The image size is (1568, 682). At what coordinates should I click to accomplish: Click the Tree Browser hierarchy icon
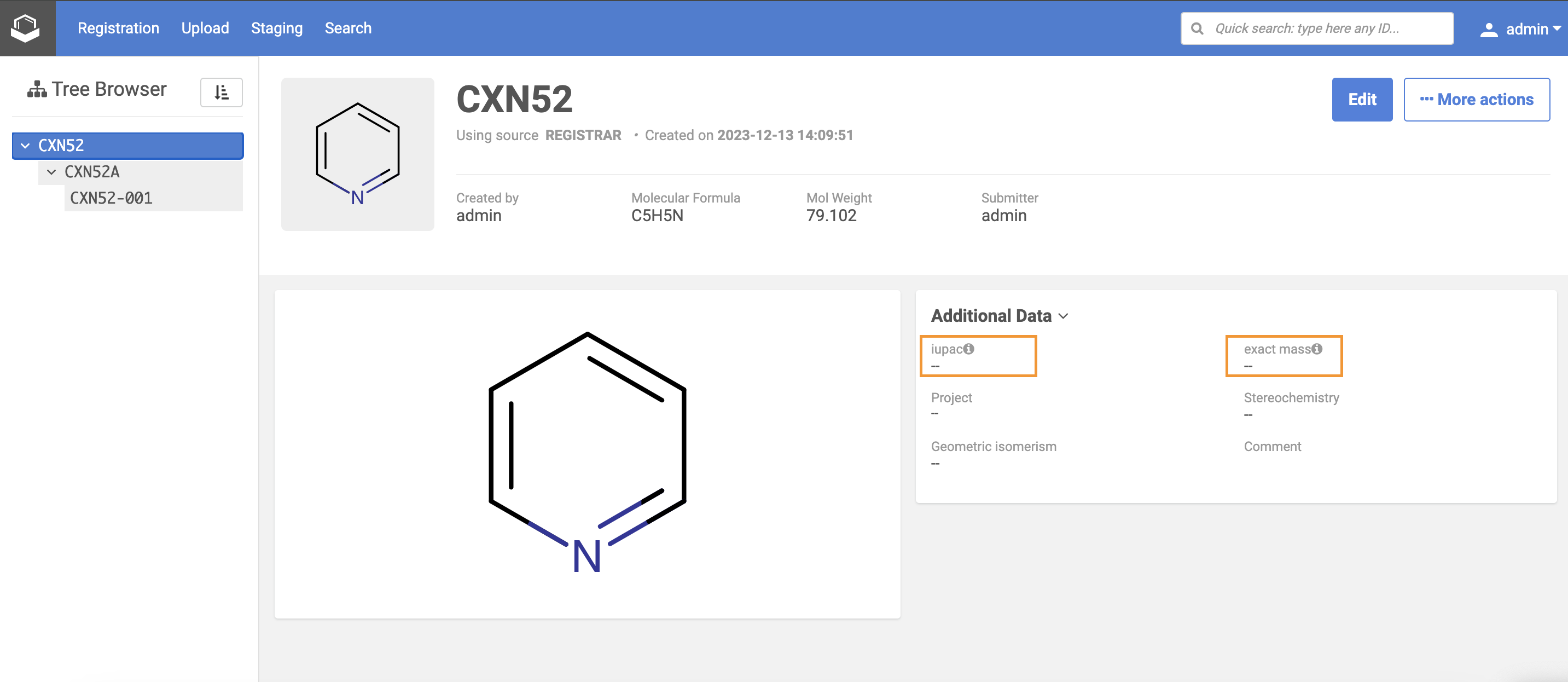coord(37,90)
